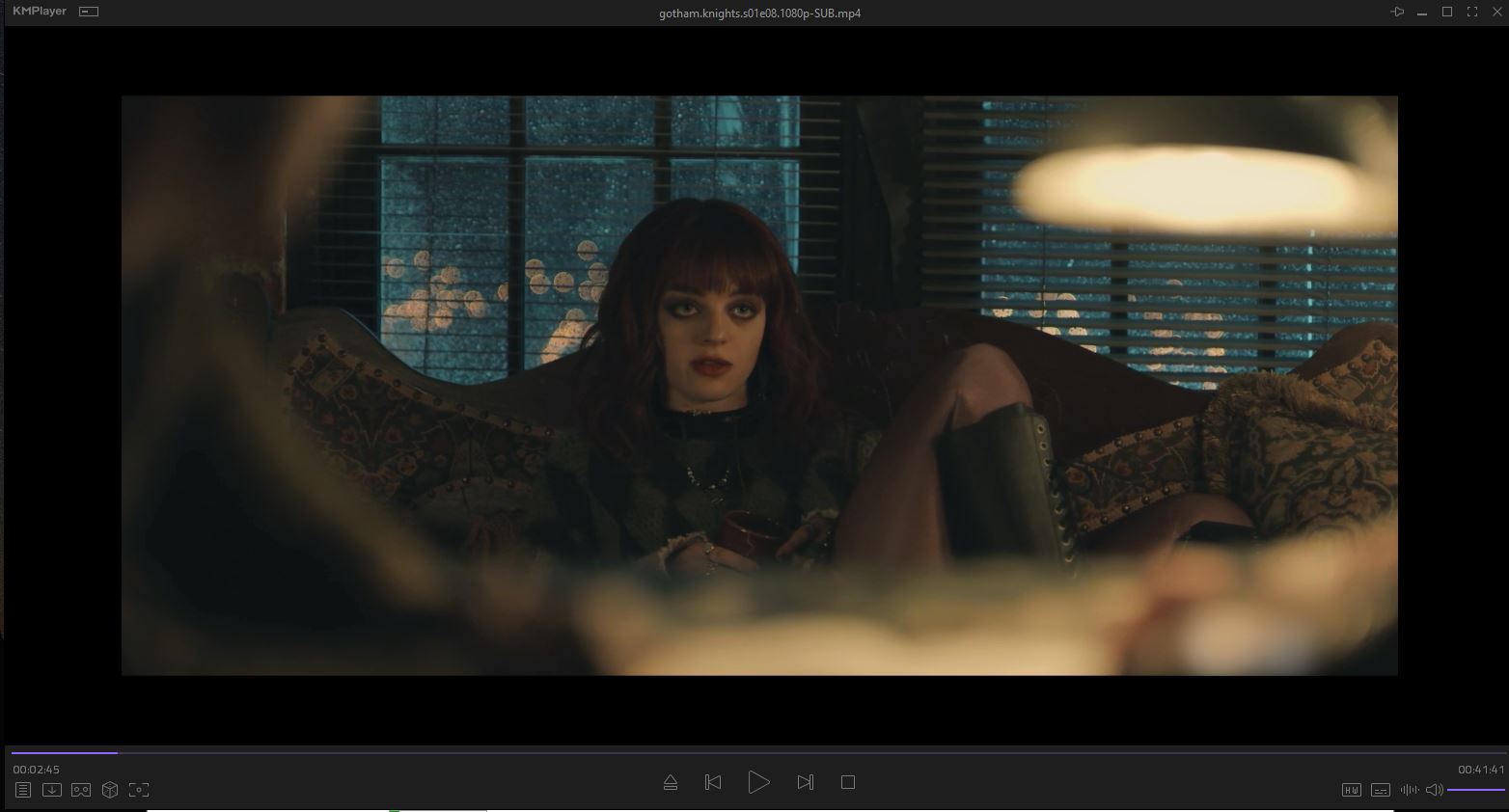
Task: Open the playlist panel icon
Action: (x=23, y=790)
